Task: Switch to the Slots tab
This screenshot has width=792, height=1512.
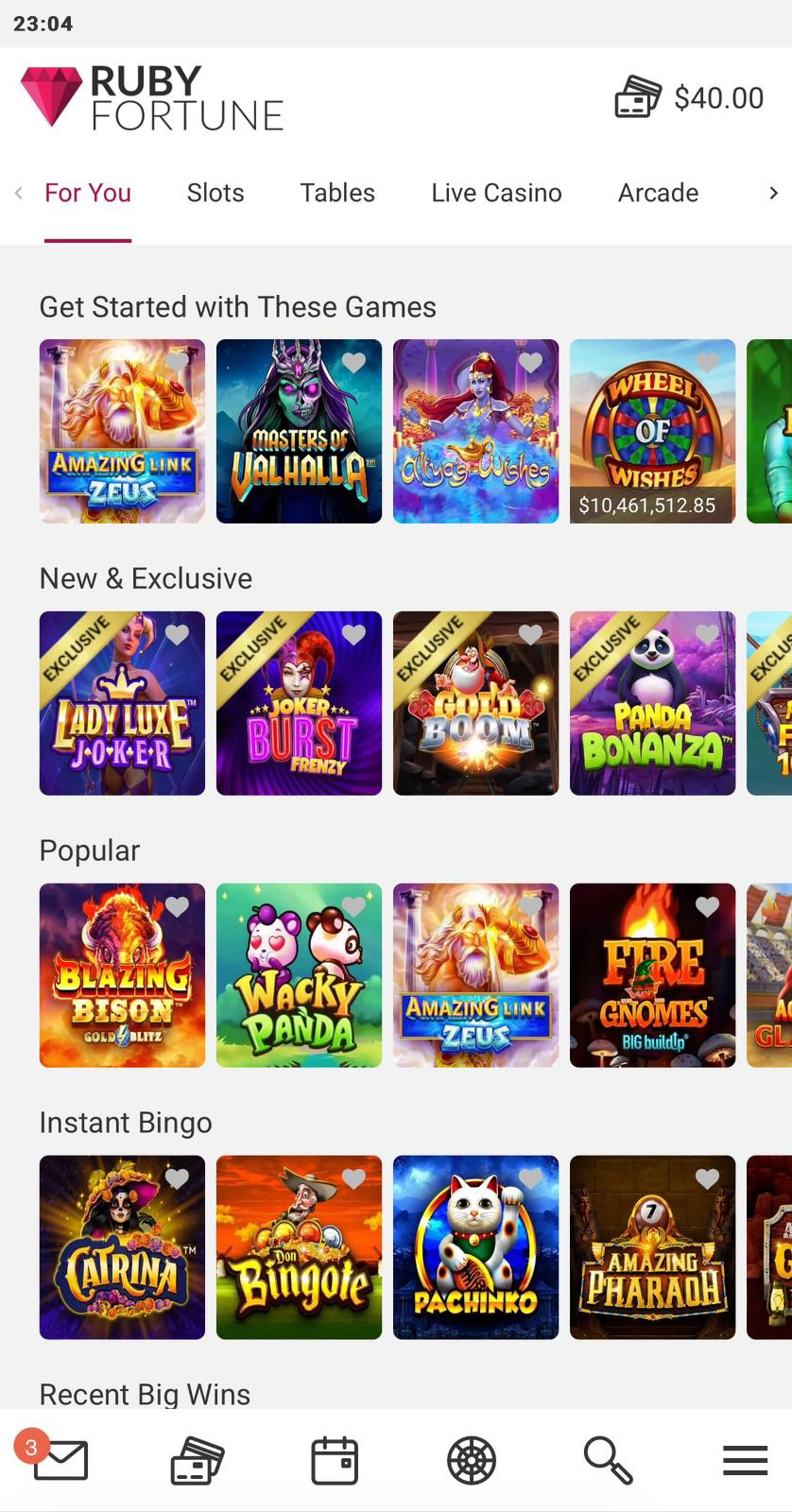Action: click(215, 193)
